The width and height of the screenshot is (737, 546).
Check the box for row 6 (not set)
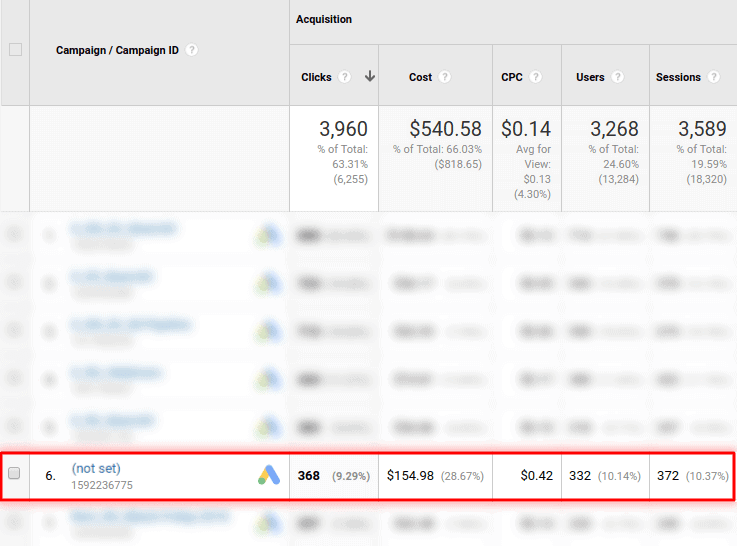tap(14, 475)
